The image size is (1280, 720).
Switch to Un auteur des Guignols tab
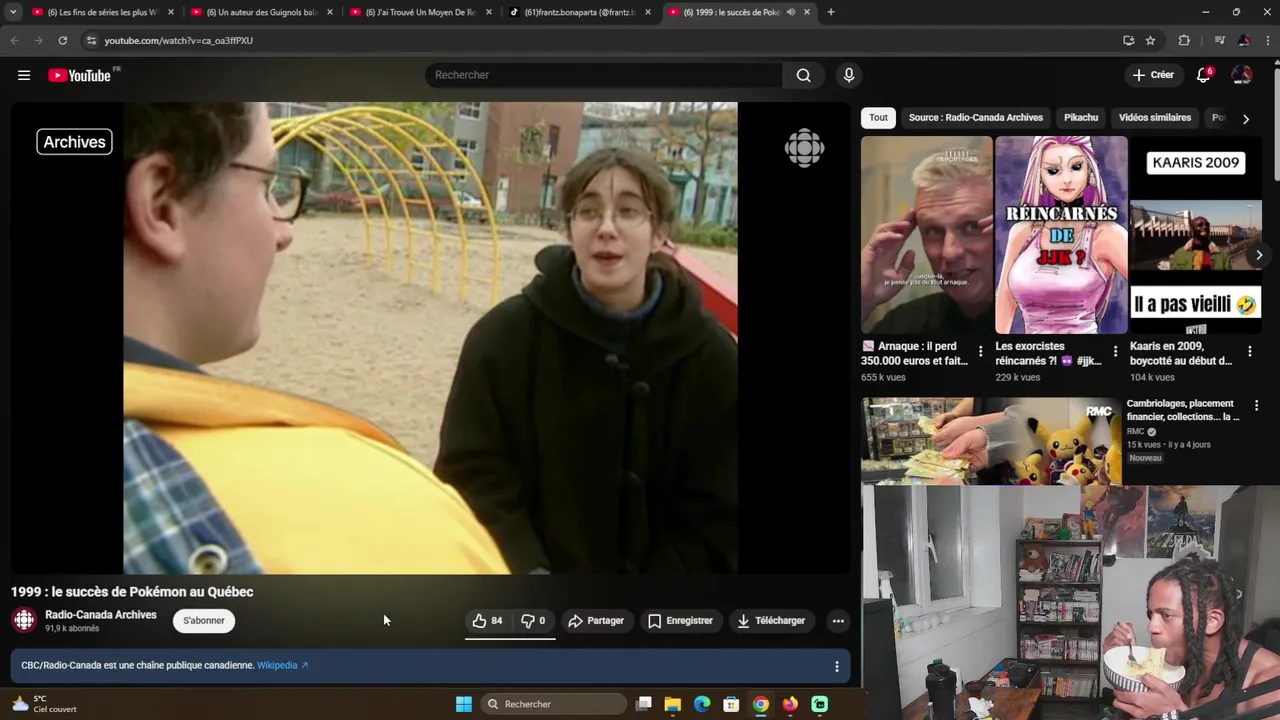tap(260, 12)
